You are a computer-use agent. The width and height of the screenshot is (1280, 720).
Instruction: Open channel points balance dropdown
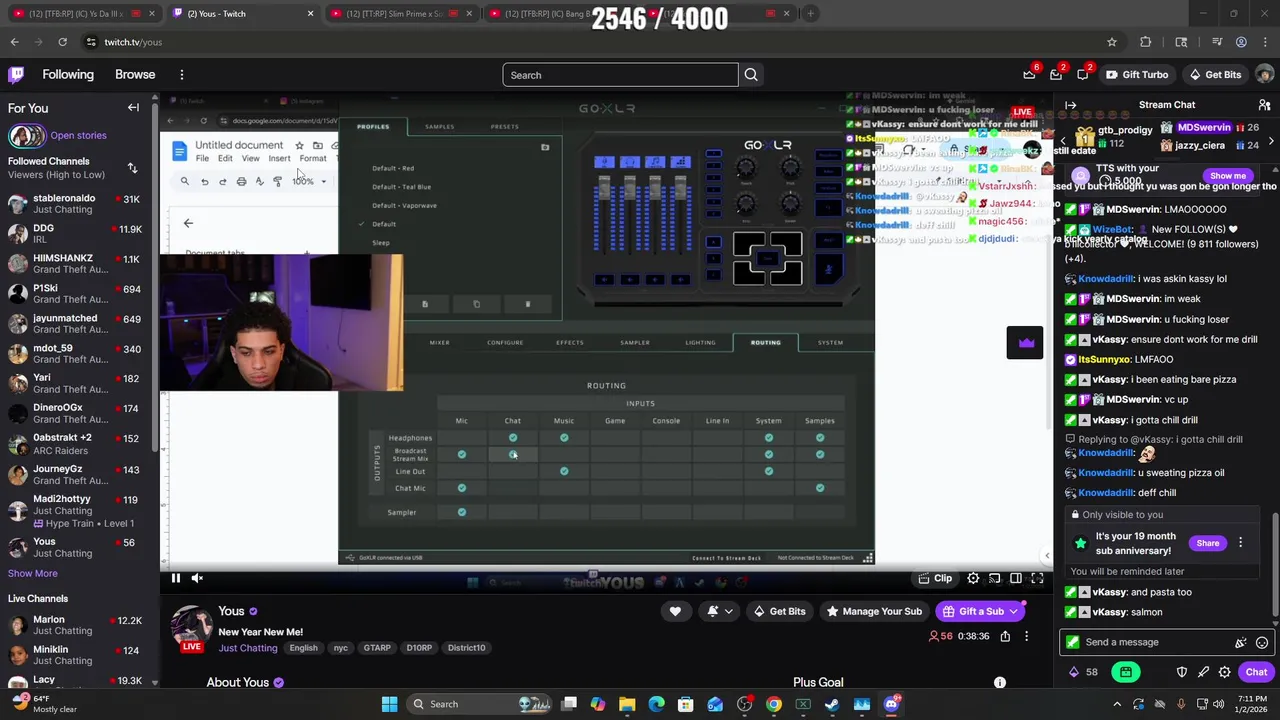pyautogui.click(x=1084, y=672)
